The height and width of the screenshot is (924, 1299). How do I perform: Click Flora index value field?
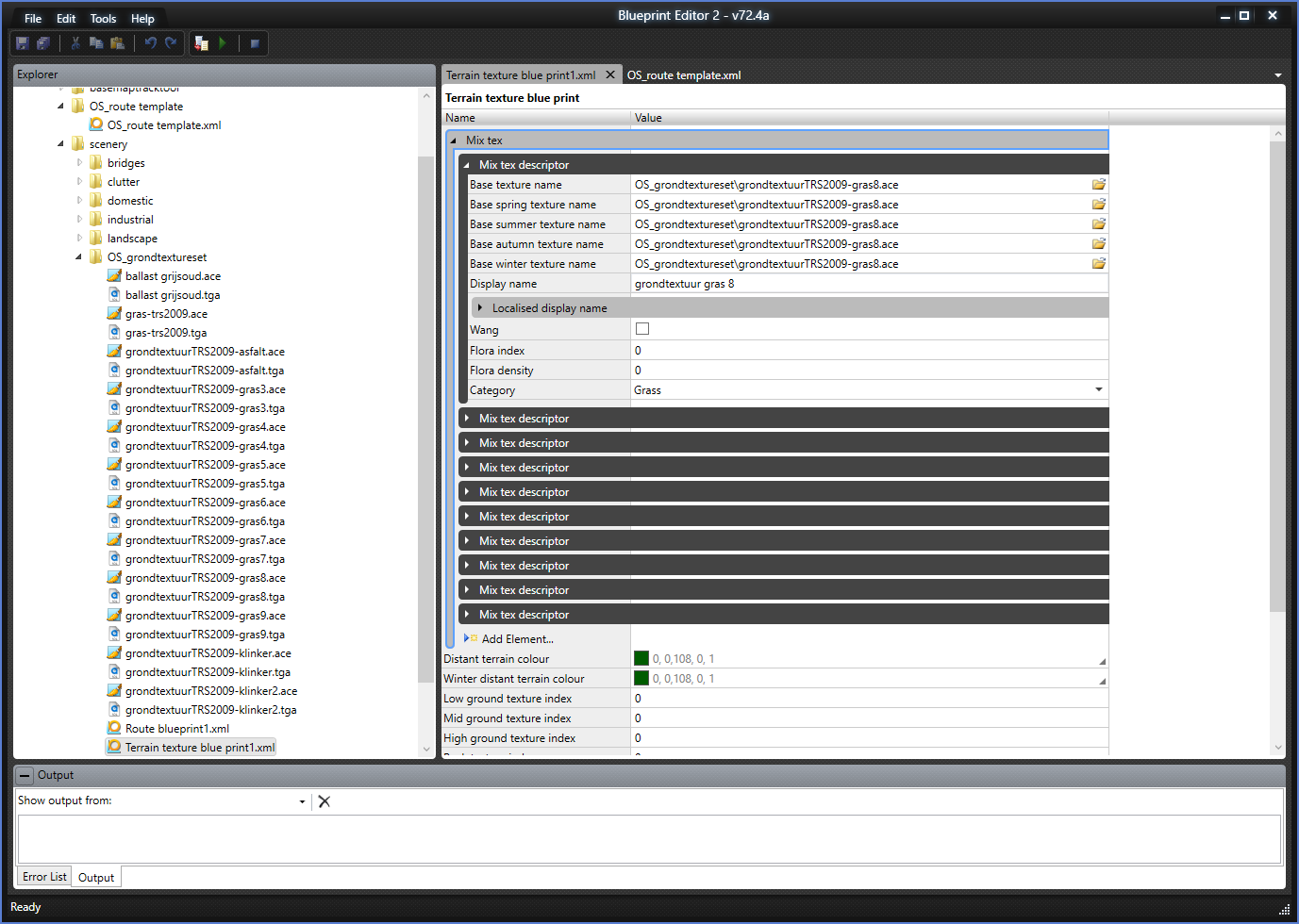point(869,351)
